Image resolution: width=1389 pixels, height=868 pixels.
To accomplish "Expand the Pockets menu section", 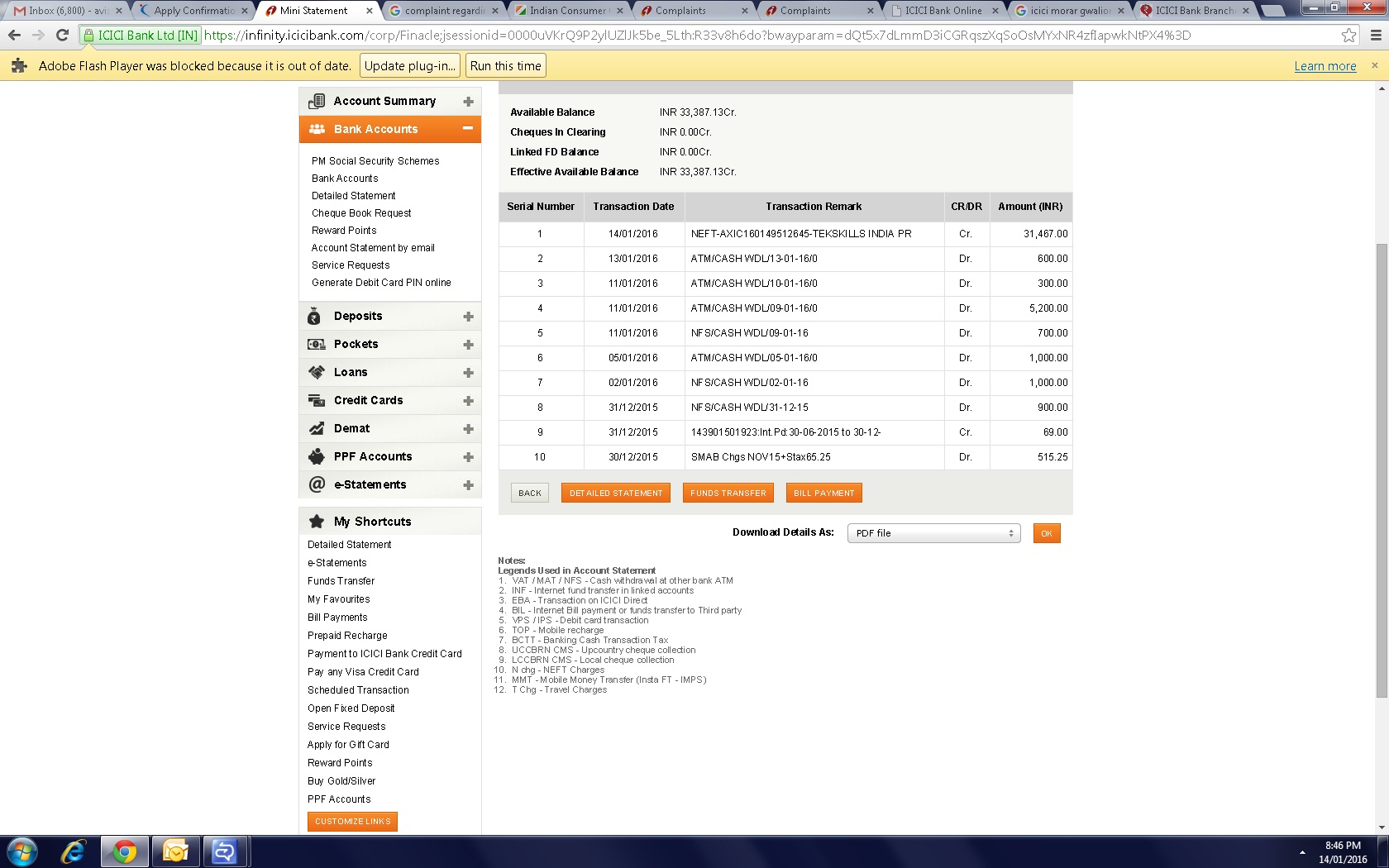I will pyautogui.click(x=468, y=345).
